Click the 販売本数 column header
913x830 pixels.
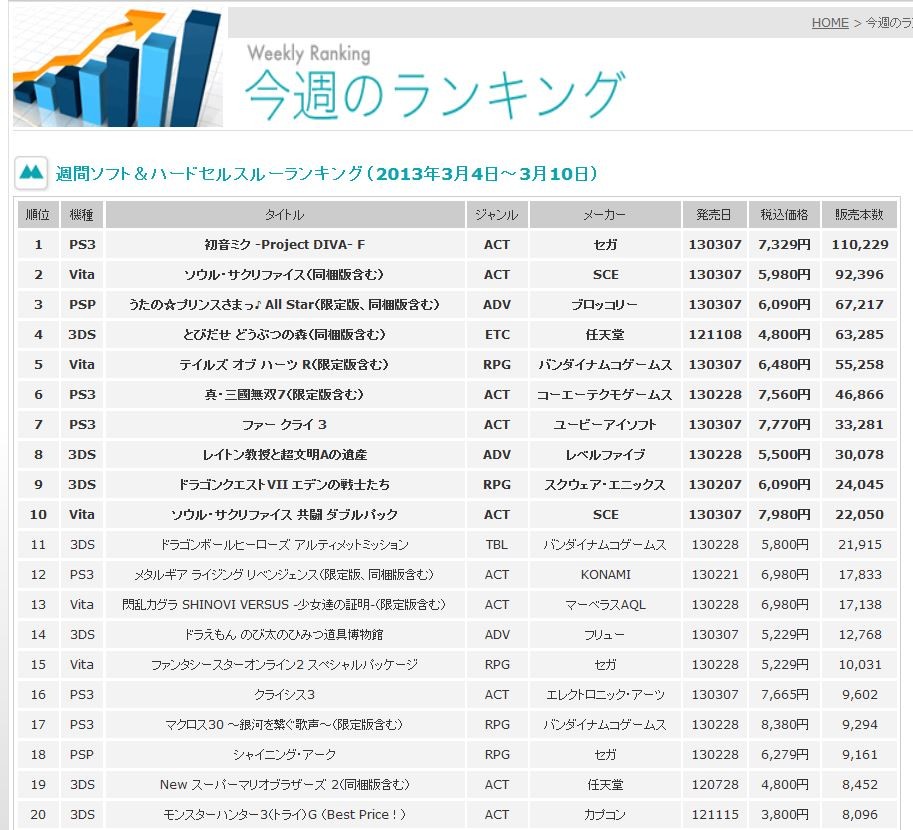(x=859, y=214)
